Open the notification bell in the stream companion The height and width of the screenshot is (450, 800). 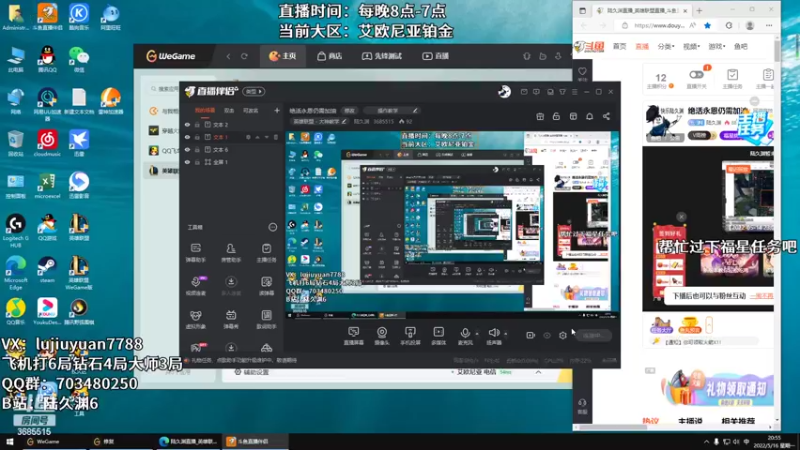point(589,116)
